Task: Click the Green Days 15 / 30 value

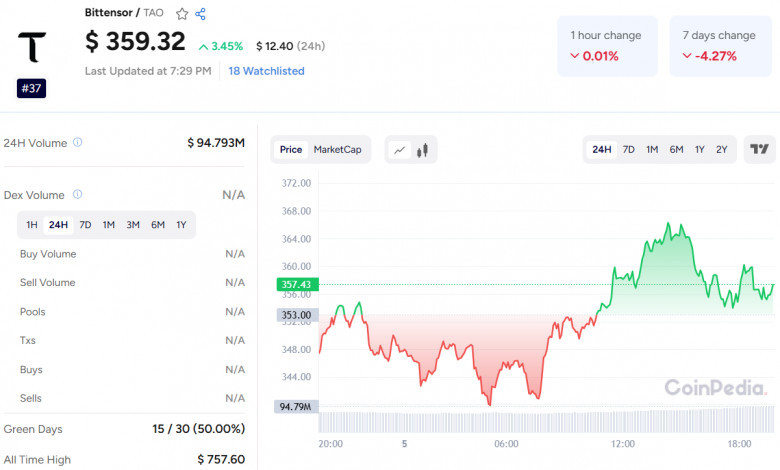Action: click(x=198, y=429)
